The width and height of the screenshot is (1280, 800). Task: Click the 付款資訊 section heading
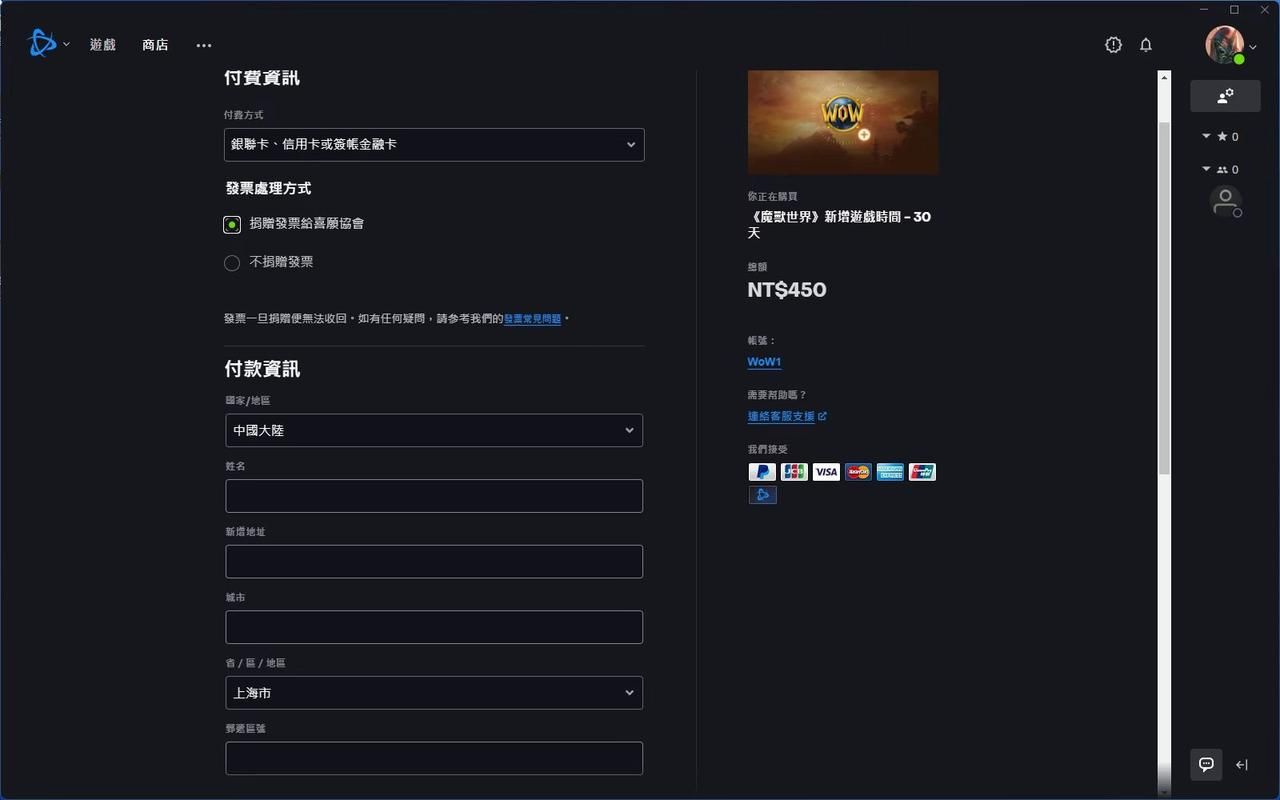pyautogui.click(x=262, y=369)
